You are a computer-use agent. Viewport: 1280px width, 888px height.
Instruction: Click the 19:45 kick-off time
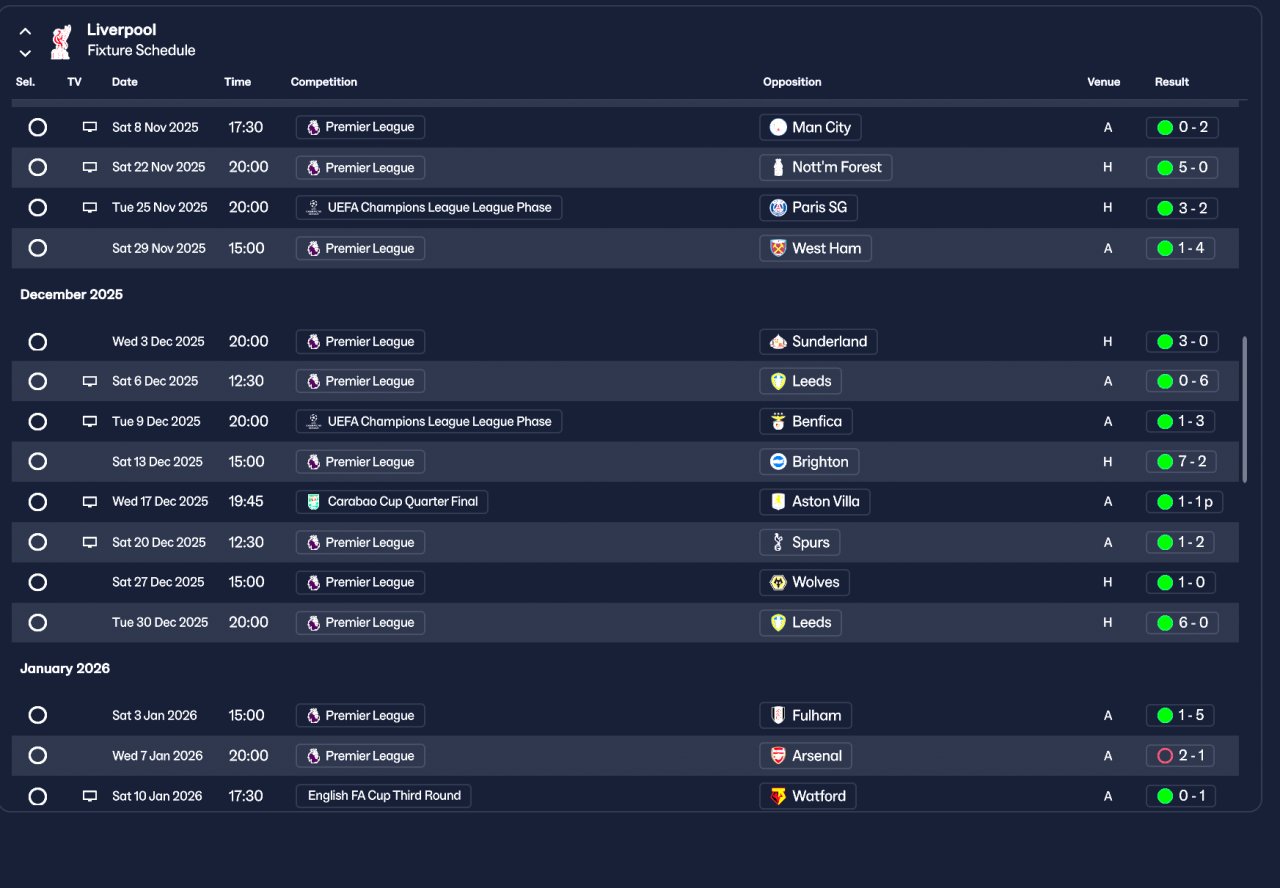246,501
